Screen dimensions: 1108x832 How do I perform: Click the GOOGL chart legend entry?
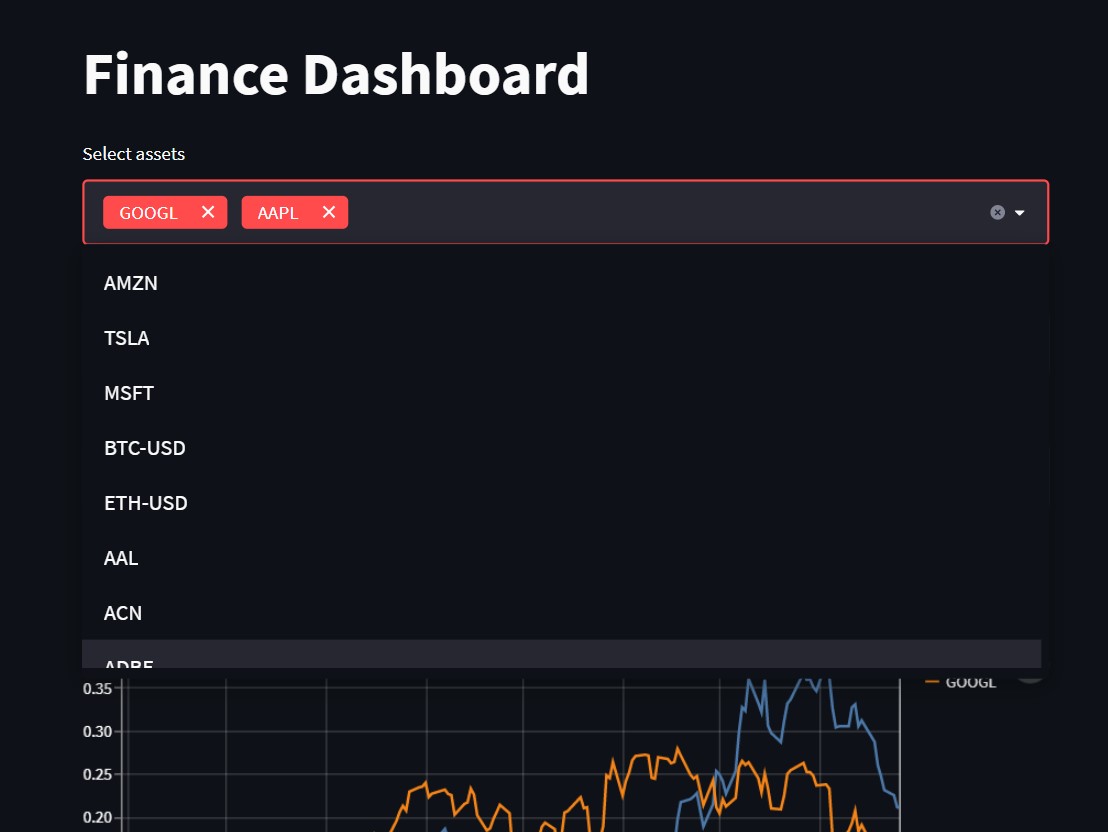click(x=961, y=682)
